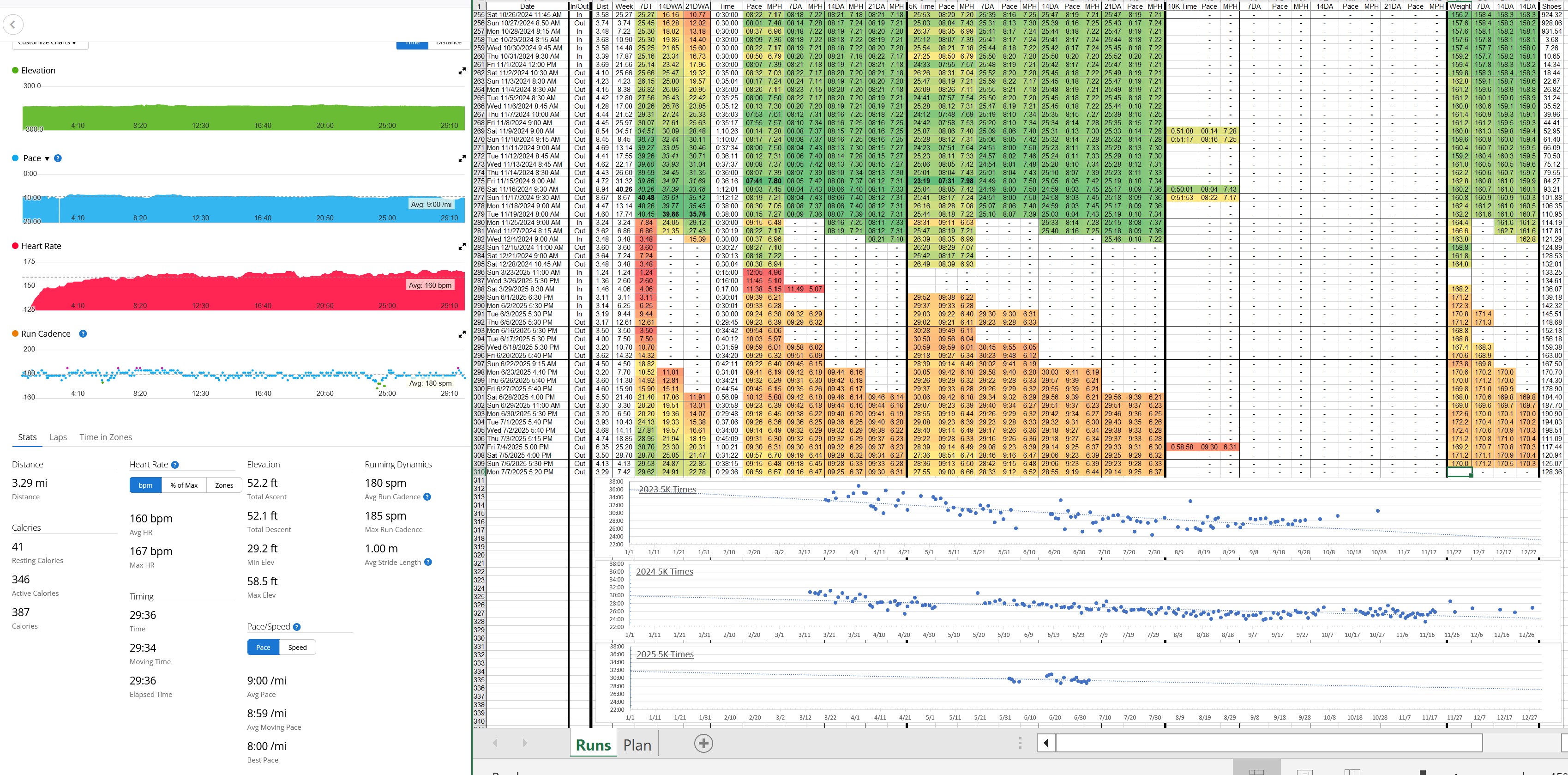
Task: Select the 10K Time column header cell
Action: [1182, 6]
